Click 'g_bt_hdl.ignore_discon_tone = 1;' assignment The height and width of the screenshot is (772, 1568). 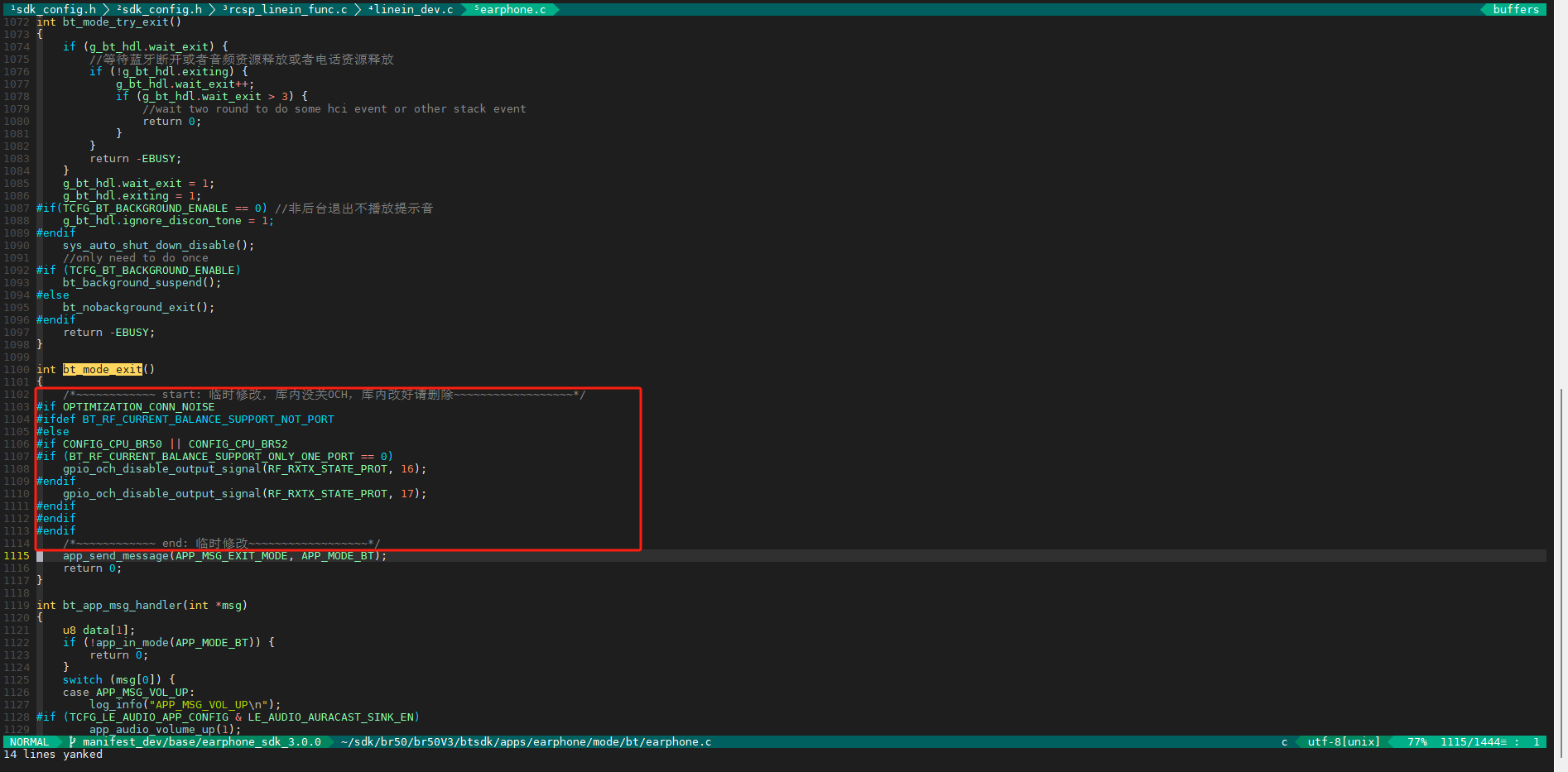point(169,220)
